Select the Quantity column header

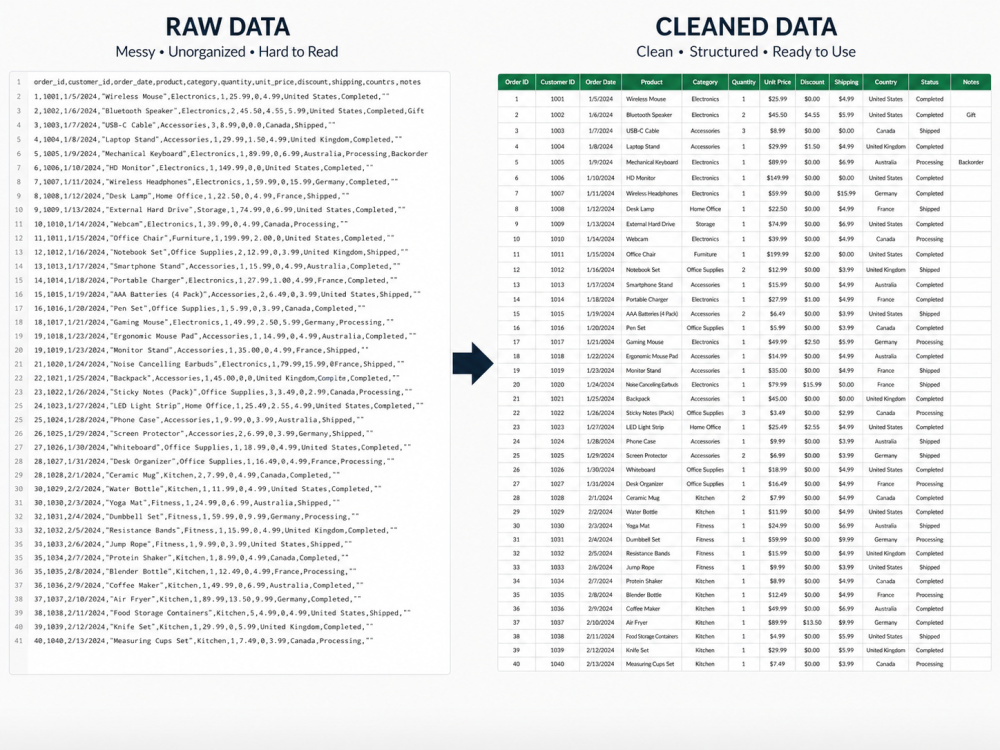tap(744, 82)
